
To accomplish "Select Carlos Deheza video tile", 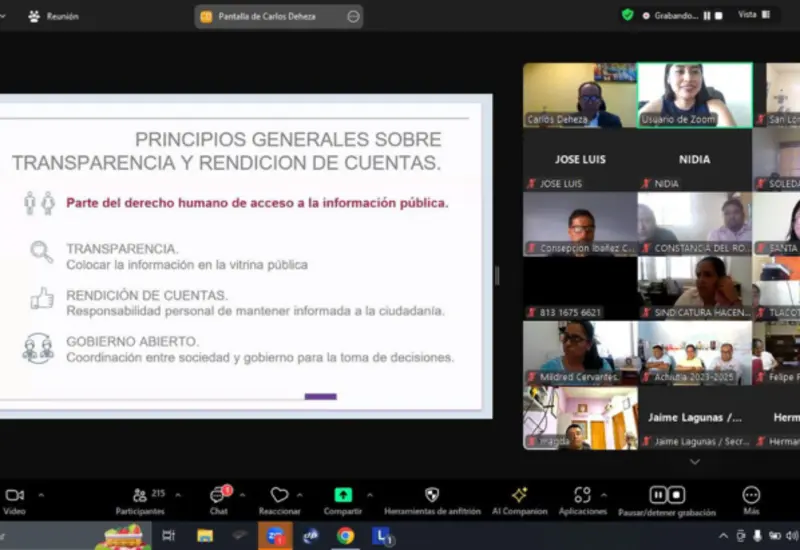I will coord(580,95).
